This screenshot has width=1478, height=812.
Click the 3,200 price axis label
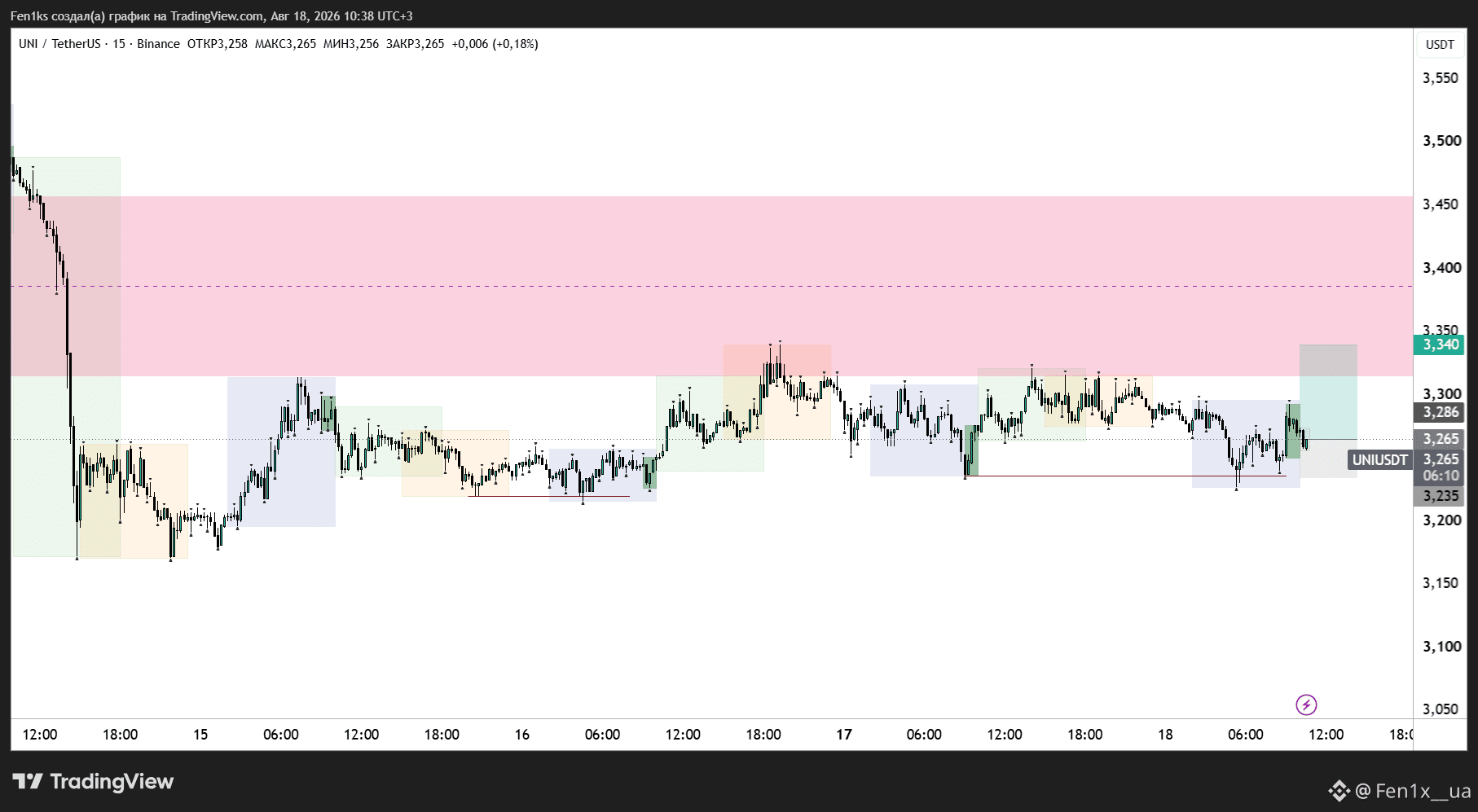1441,520
